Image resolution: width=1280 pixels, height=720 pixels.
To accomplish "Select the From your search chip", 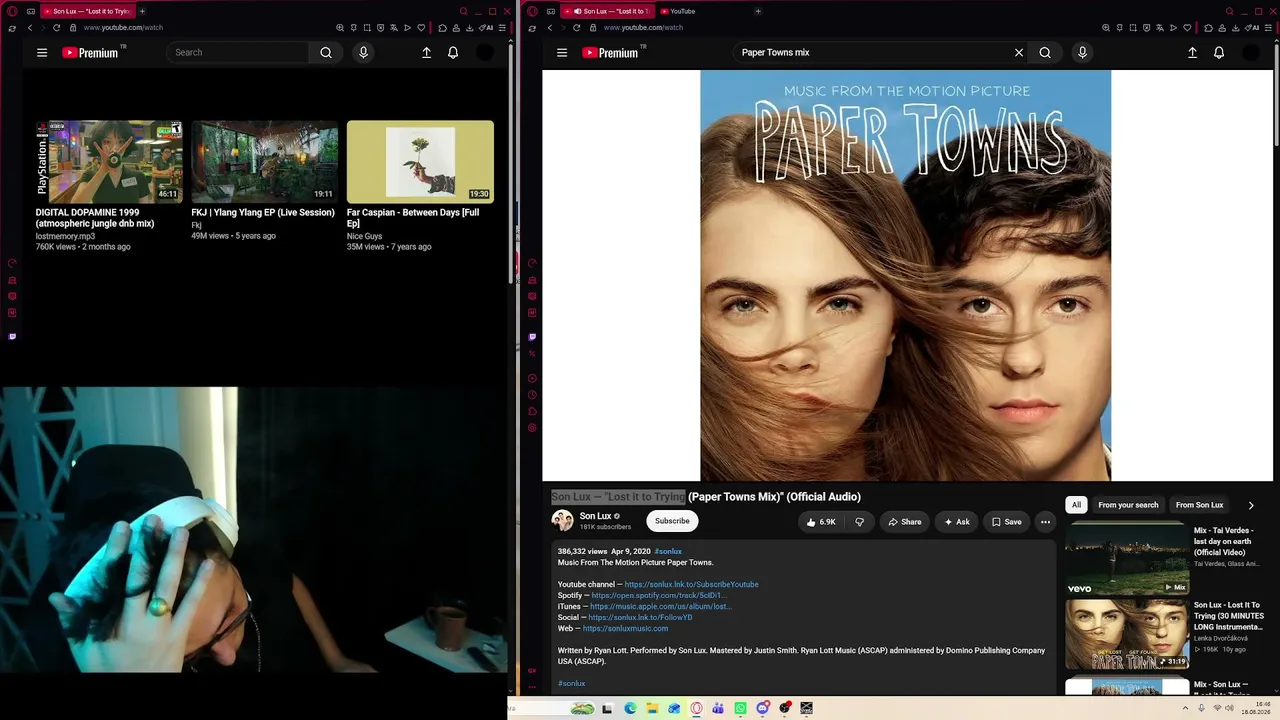I will [x=1128, y=505].
